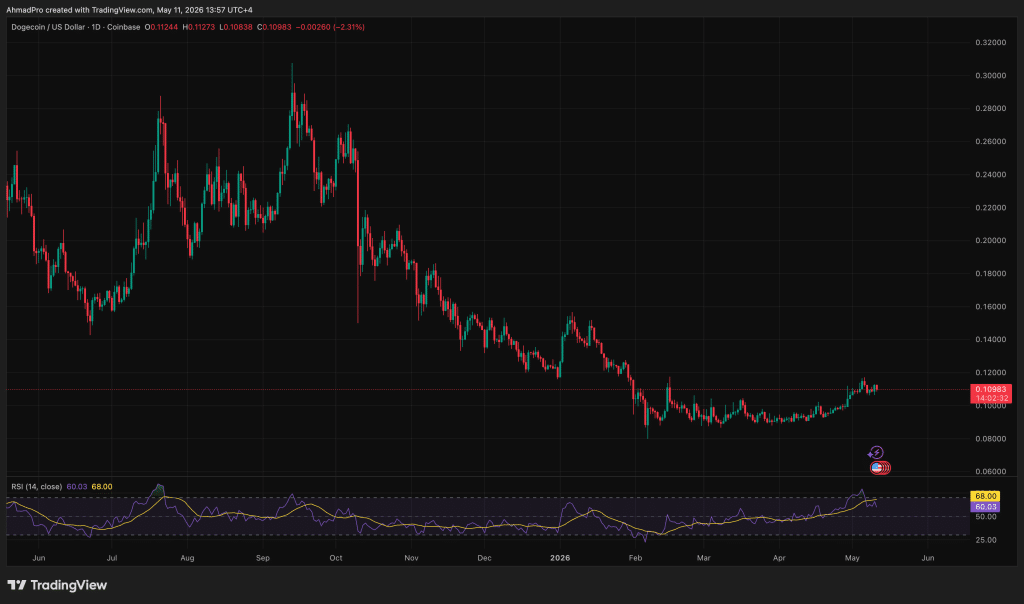Screen dimensions: 1024x604
Task: Select the close value C0.10983
Action: (x=274, y=27)
